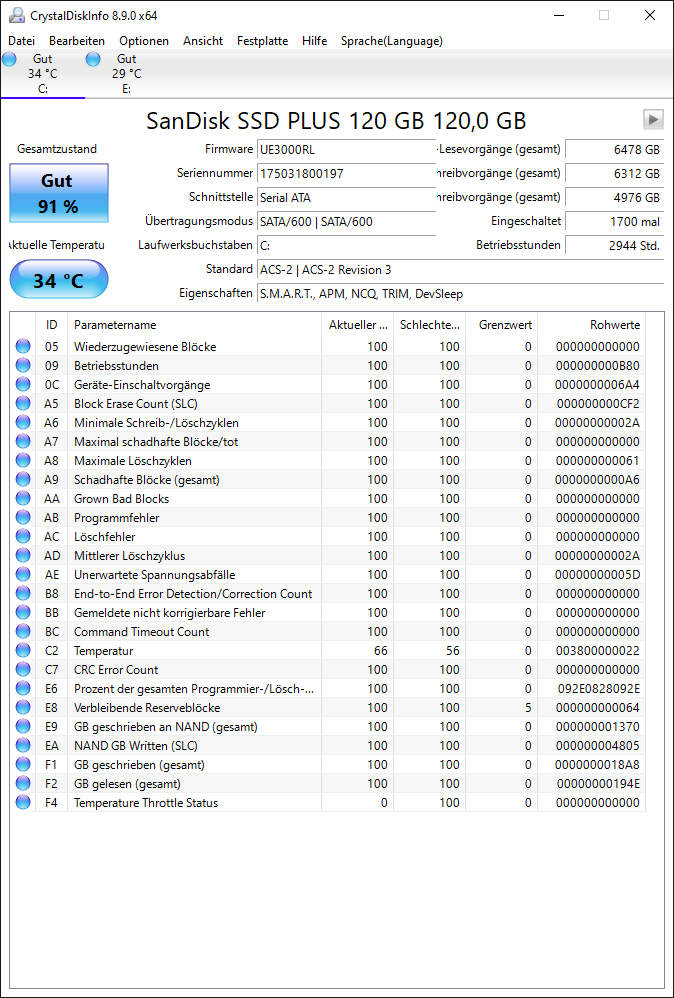Screen dimensions: 674x998
Task: Click the 34 °C temperature button
Action: [59, 280]
